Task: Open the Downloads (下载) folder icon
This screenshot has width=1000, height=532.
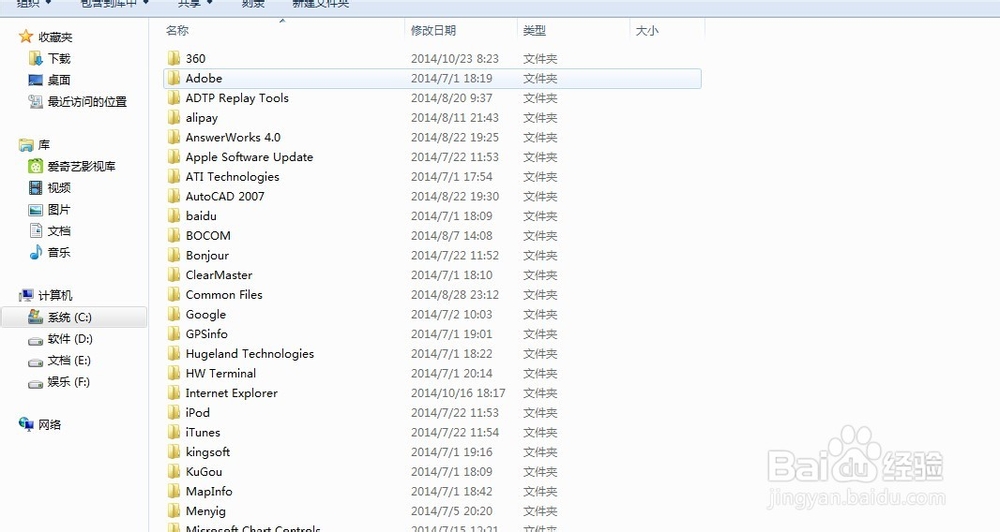Action: coord(36,59)
